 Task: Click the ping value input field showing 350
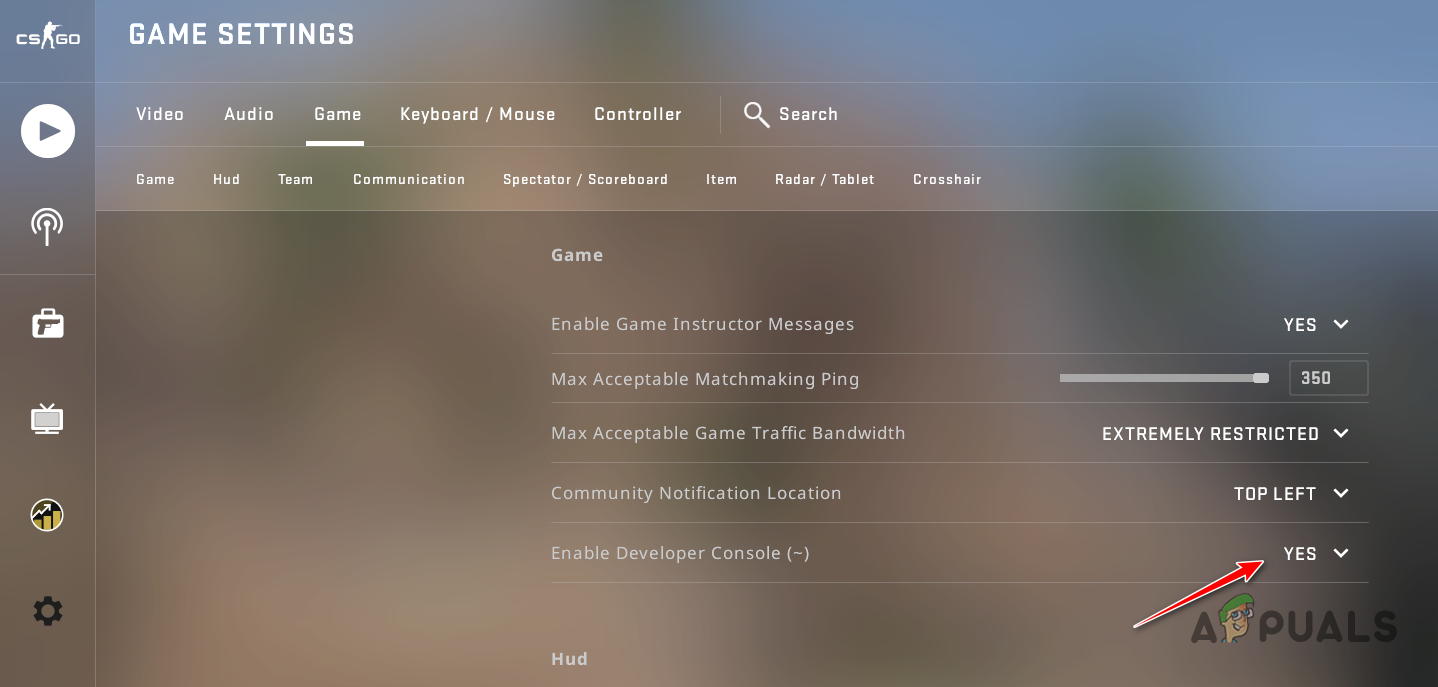pyautogui.click(x=1328, y=378)
